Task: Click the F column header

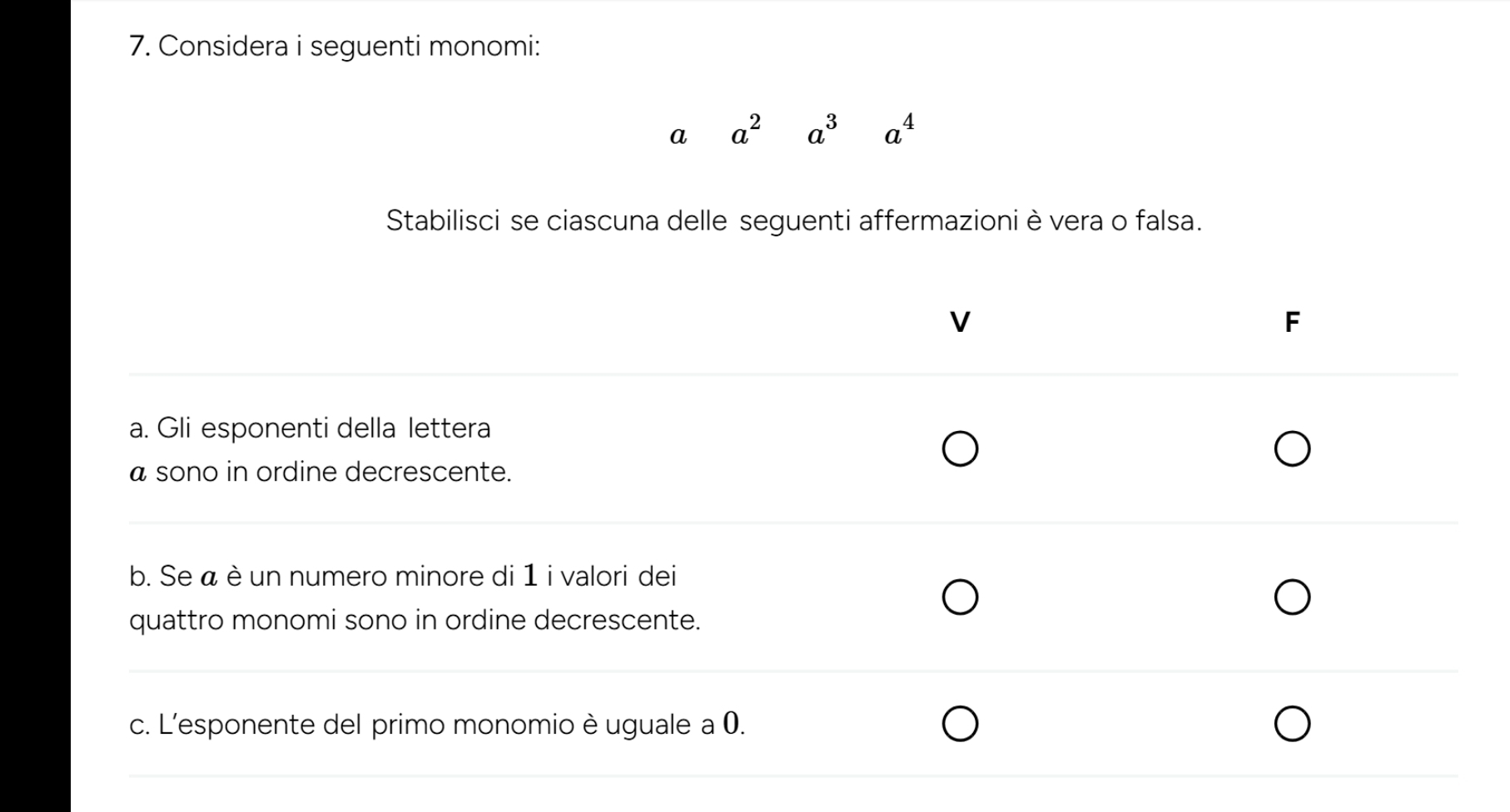Action: click(x=1292, y=322)
